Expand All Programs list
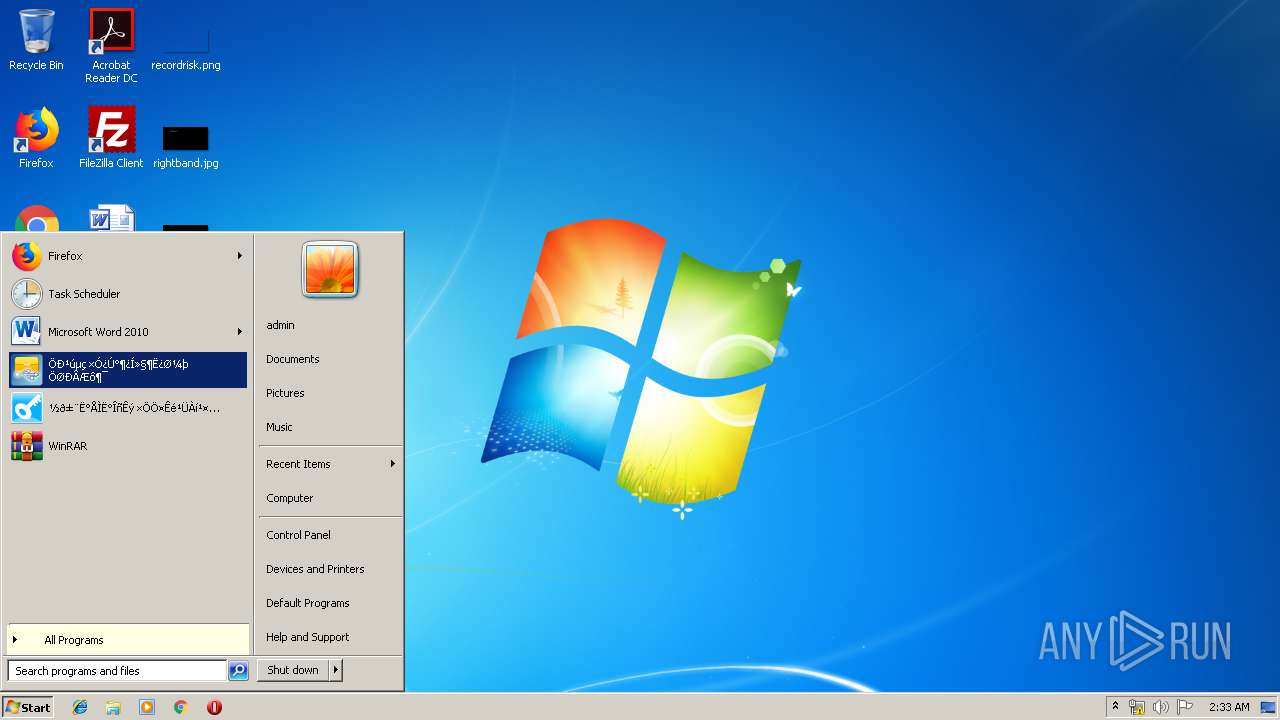This screenshot has height=720, width=1280. pyautogui.click(x=128, y=640)
